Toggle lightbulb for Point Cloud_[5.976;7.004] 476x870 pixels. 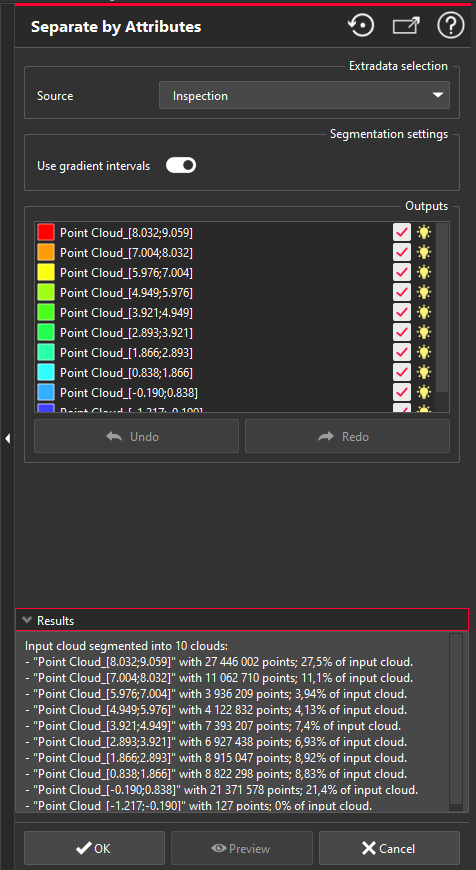tap(424, 272)
